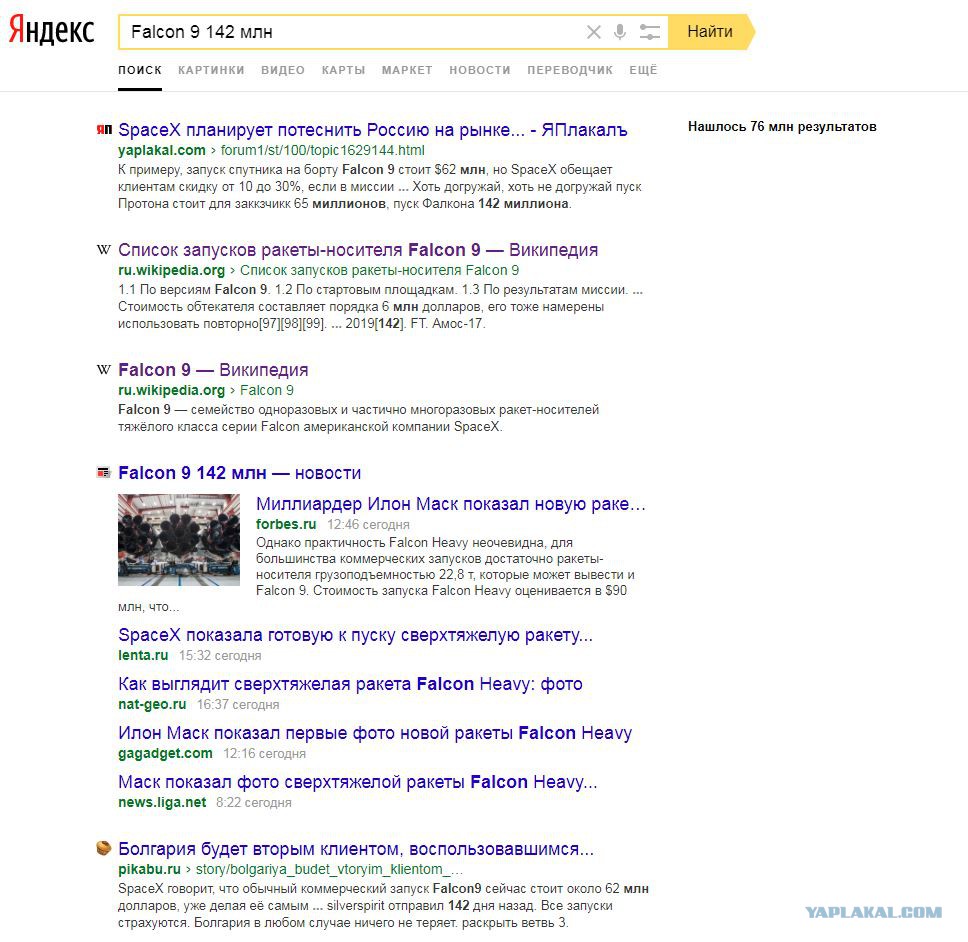Click snippet text Стоимость обтекателя составляет порядка 6 млн

[x=268, y=307]
